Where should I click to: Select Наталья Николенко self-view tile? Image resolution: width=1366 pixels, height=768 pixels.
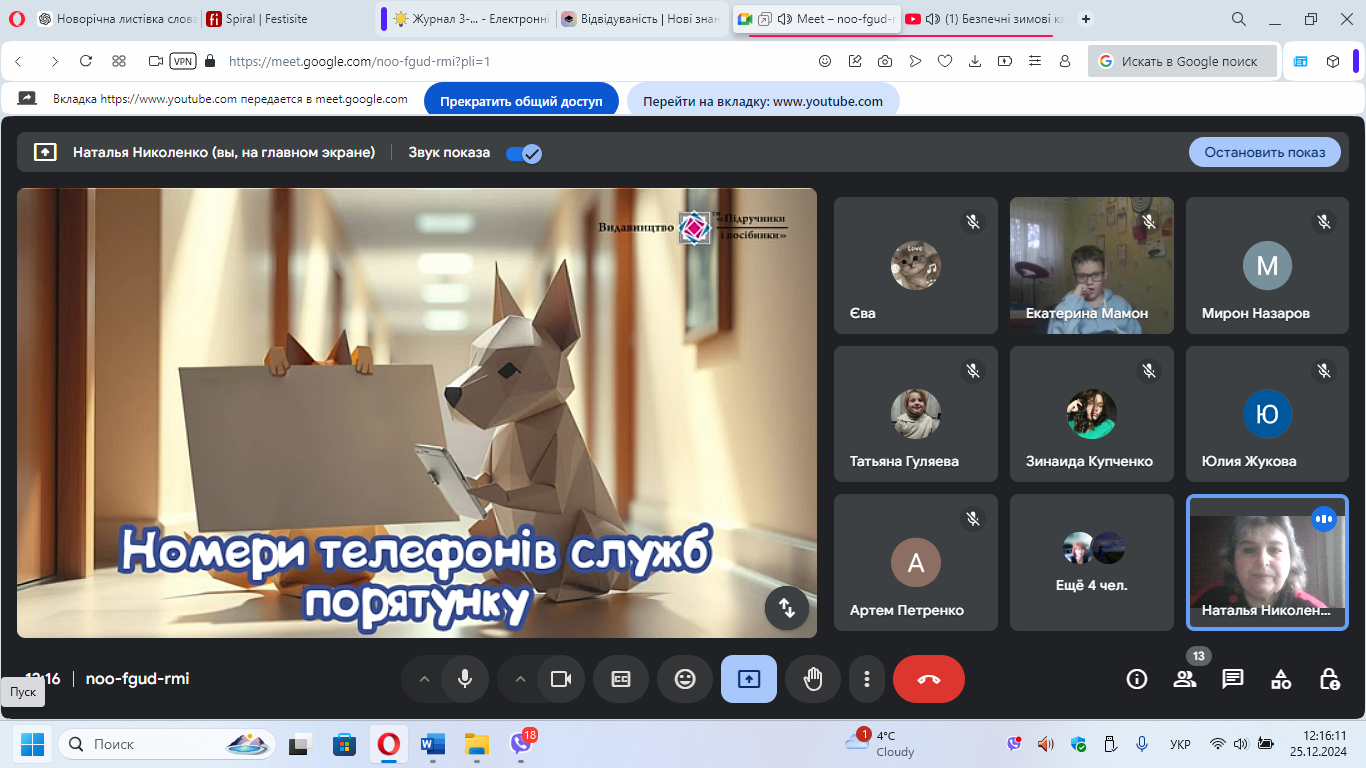point(1267,562)
